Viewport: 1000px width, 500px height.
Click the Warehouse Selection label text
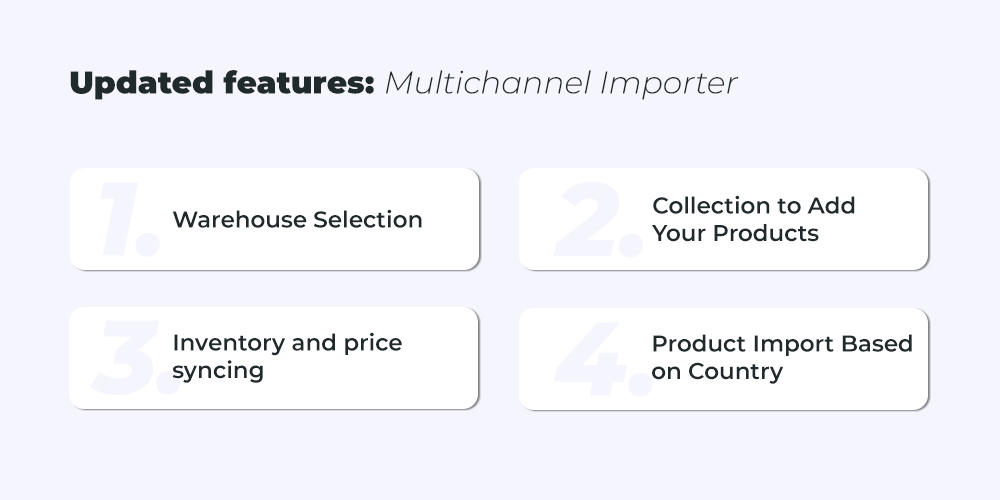point(297,219)
